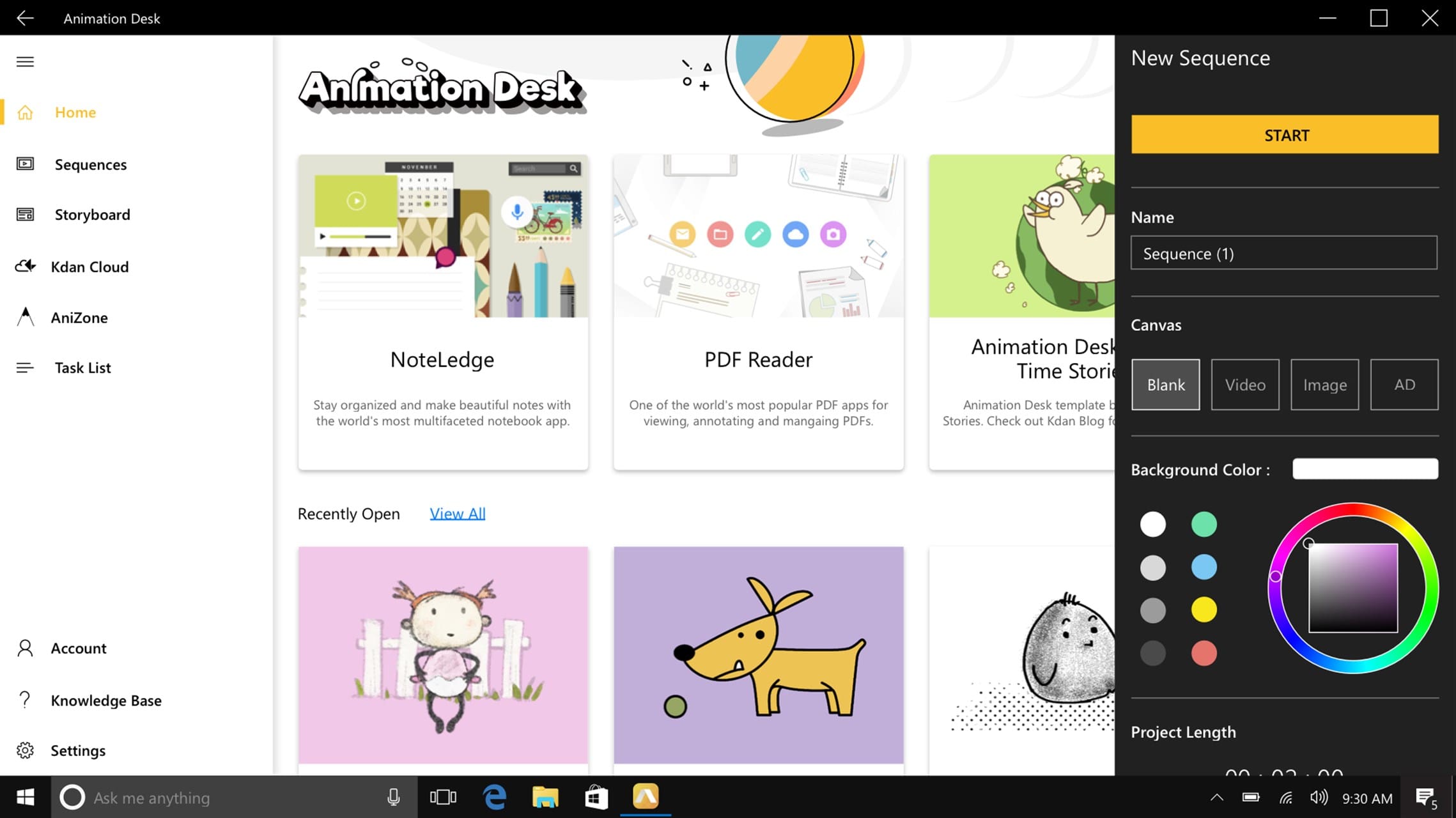This screenshot has width=1456, height=818.
Task: Select the Blank canvas type
Action: click(1165, 384)
